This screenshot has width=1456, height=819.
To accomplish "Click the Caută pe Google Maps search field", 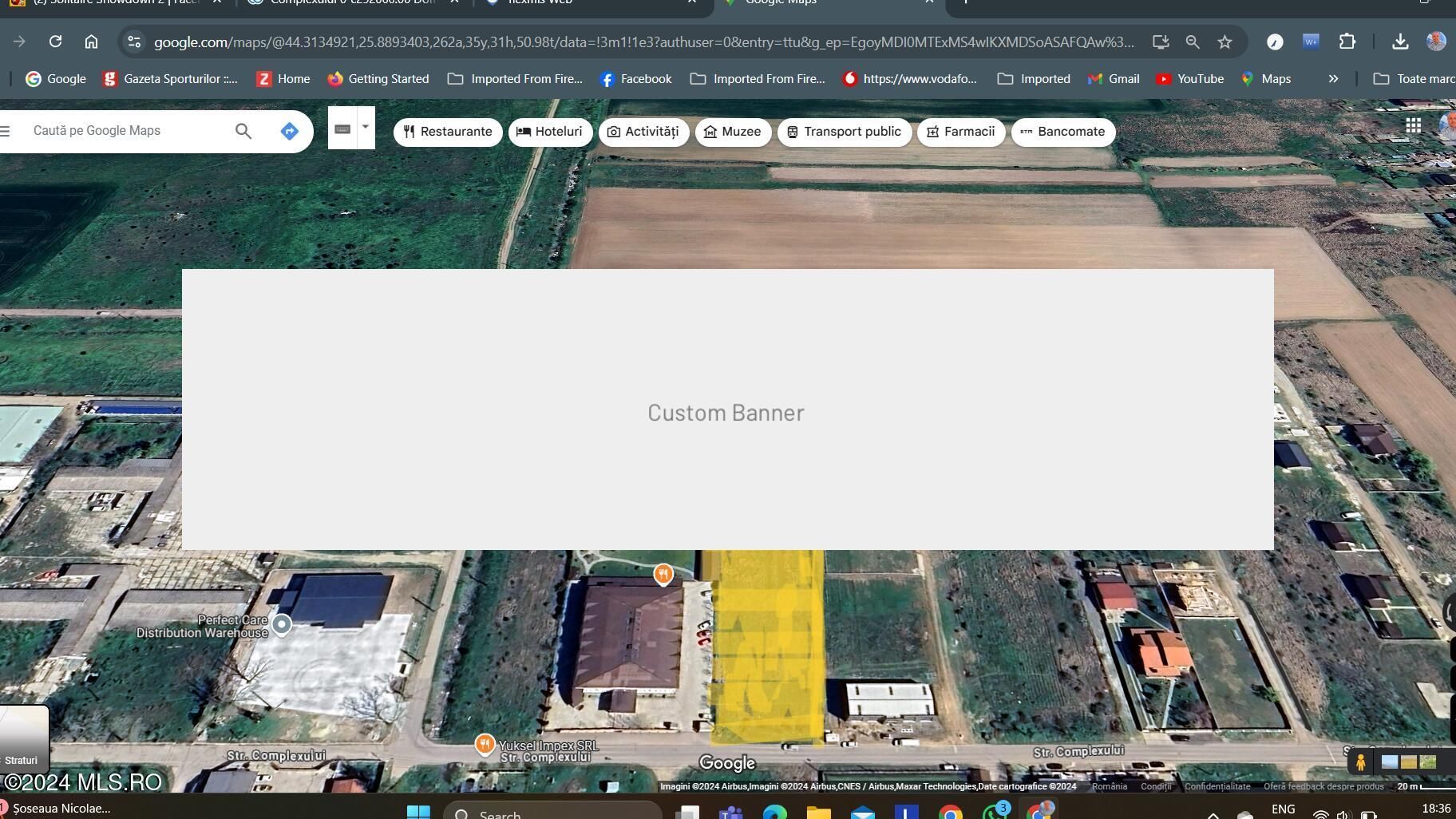I will pyautogui.click(x=120, y=130).
